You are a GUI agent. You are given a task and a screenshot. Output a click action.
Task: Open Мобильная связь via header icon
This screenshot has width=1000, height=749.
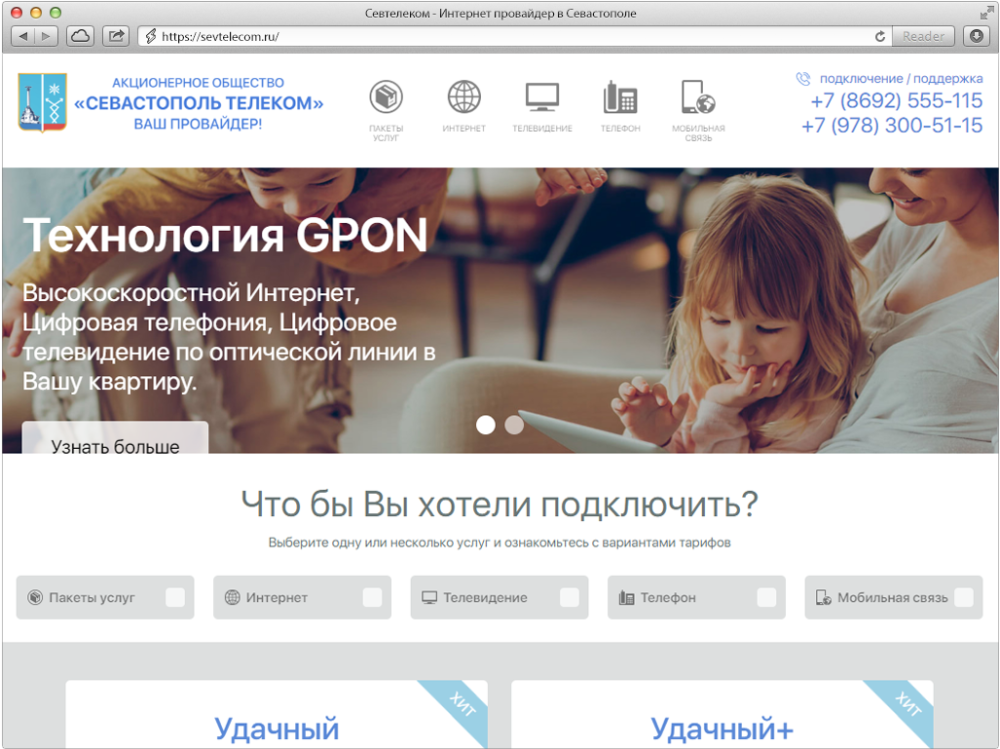tap(697, 95)
